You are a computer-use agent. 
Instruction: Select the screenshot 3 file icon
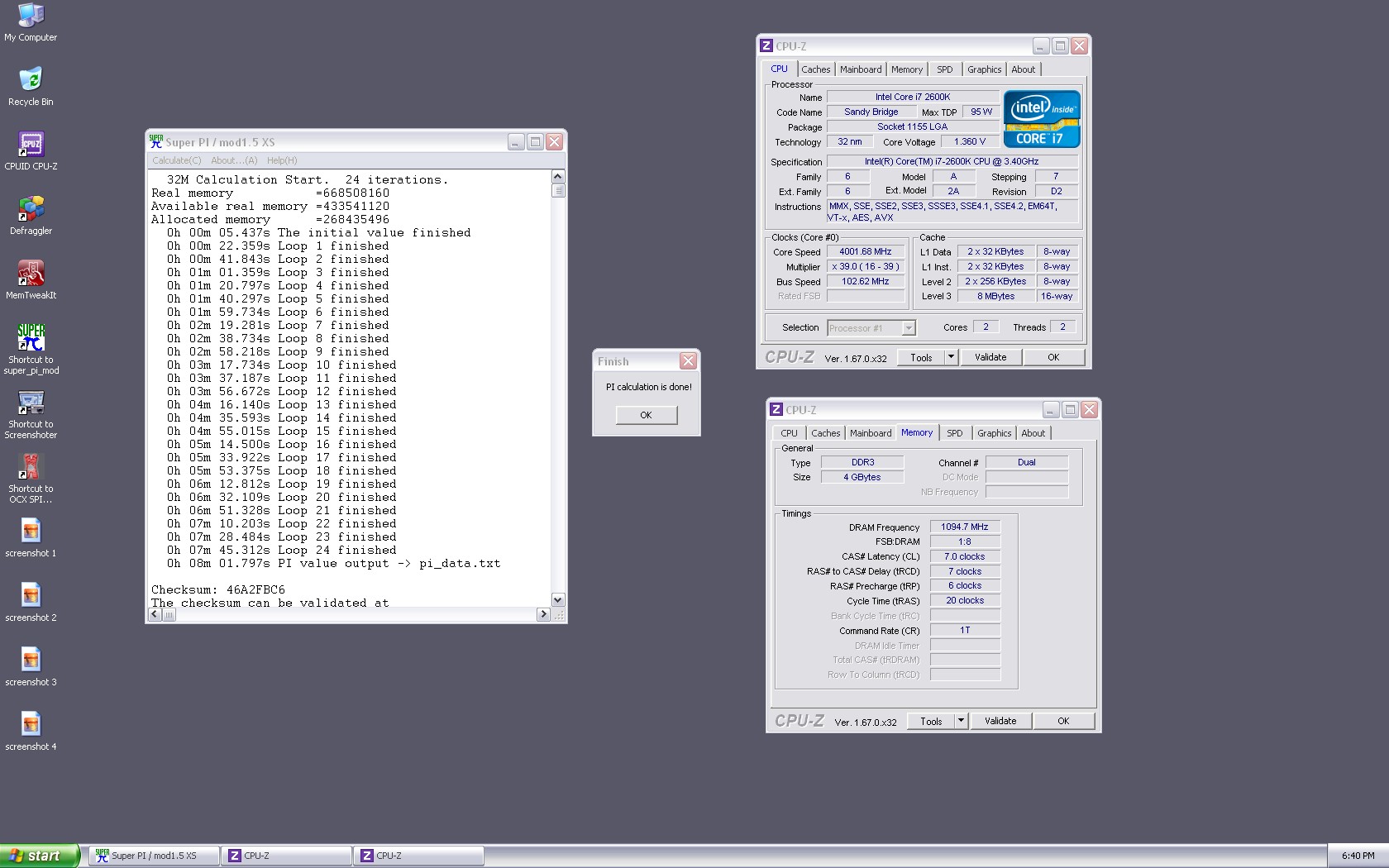[x=31, y=667]
